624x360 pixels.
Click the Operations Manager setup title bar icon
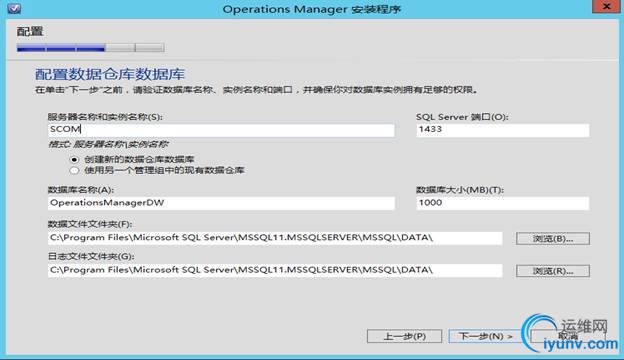[14, 8]
